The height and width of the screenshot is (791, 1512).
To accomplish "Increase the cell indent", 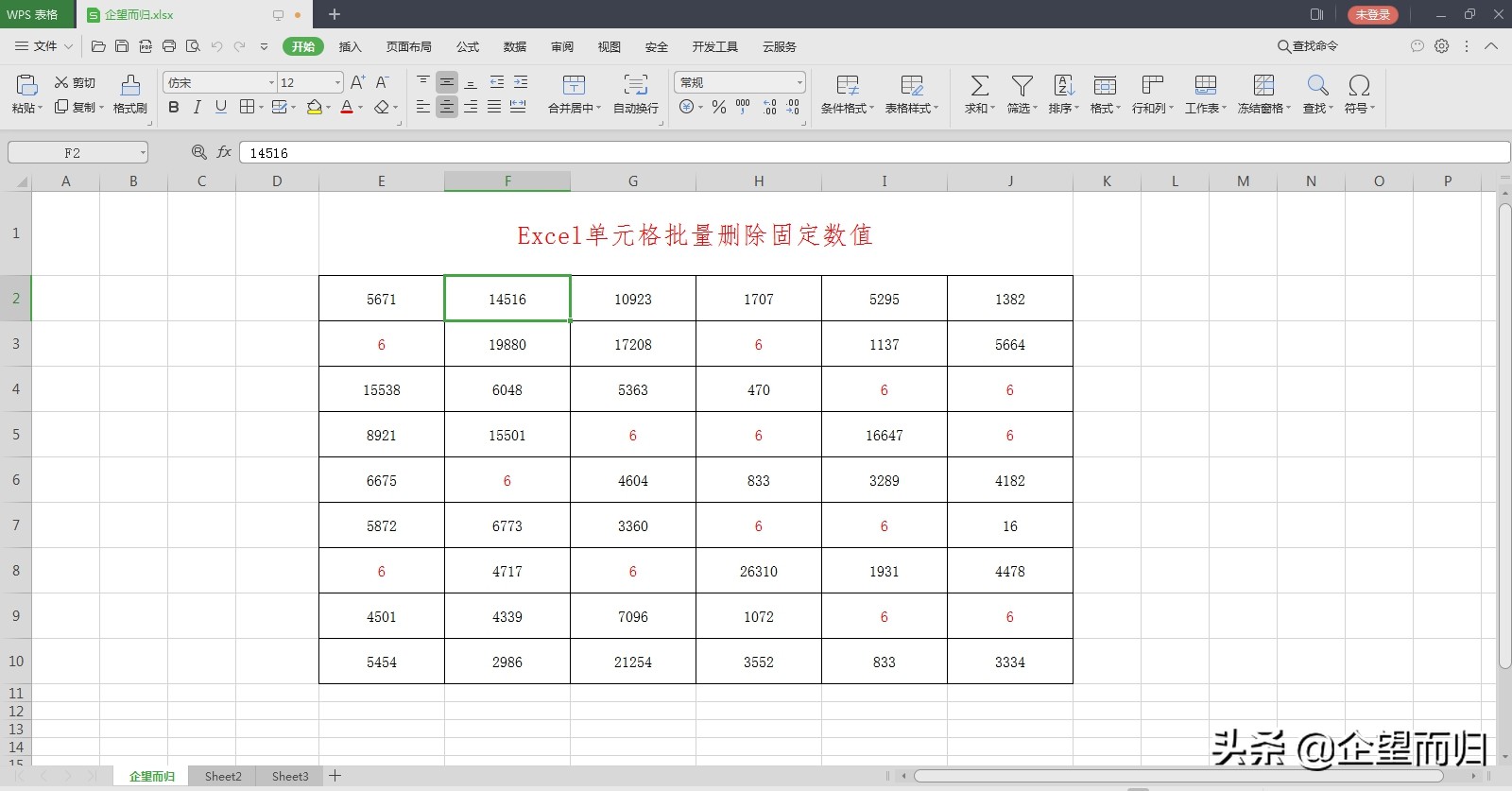I will (521, 82).
